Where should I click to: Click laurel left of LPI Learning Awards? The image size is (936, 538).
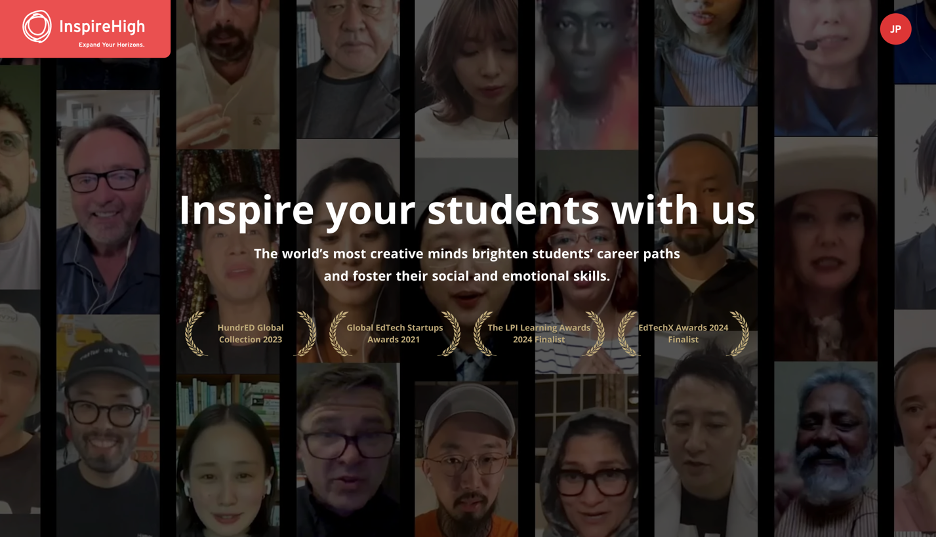[484, 334]
